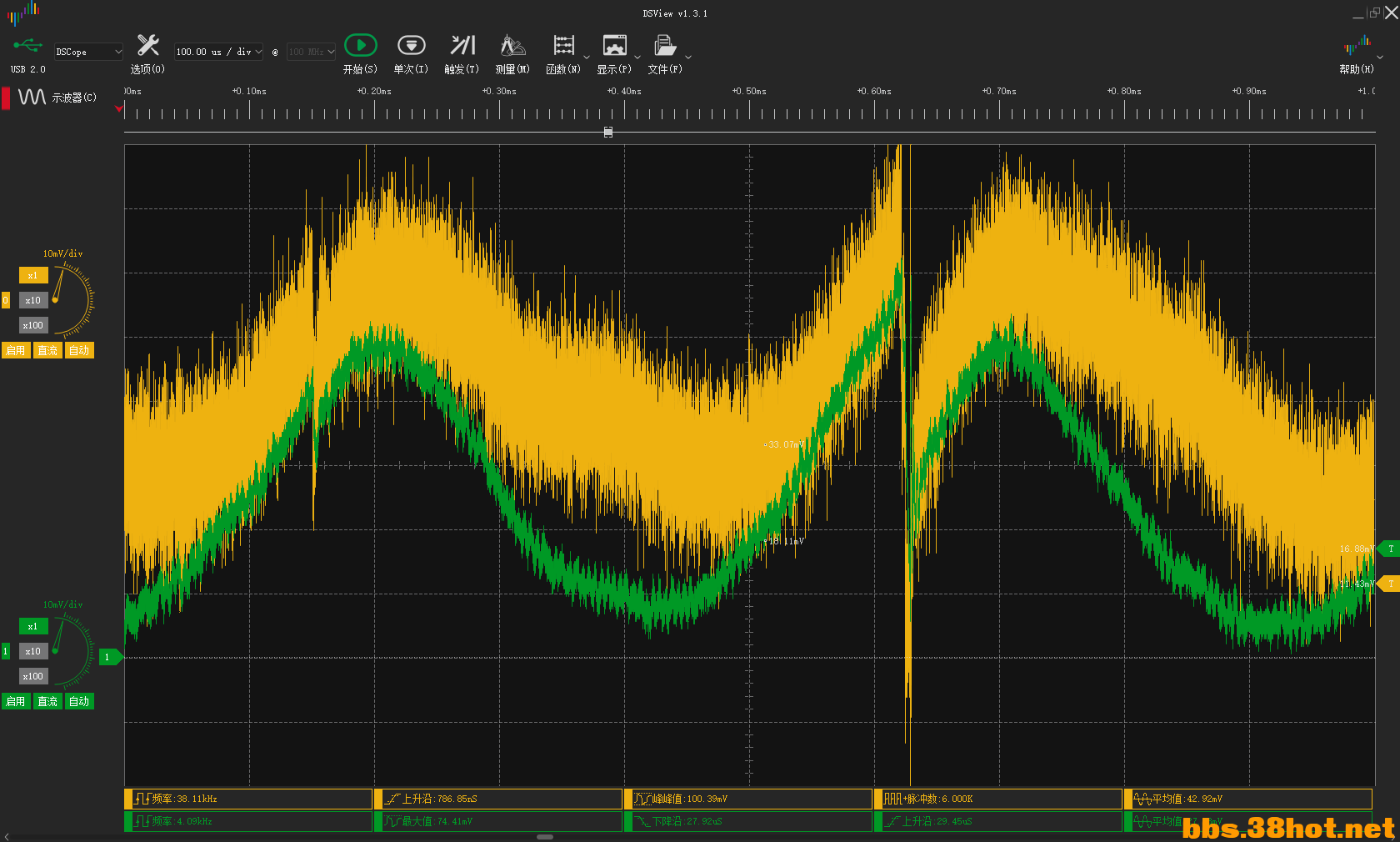The height and width of the screenshot is (842, 1400).
Task: Click the green channel 1 label badge
Action: [x=5, y=651]
